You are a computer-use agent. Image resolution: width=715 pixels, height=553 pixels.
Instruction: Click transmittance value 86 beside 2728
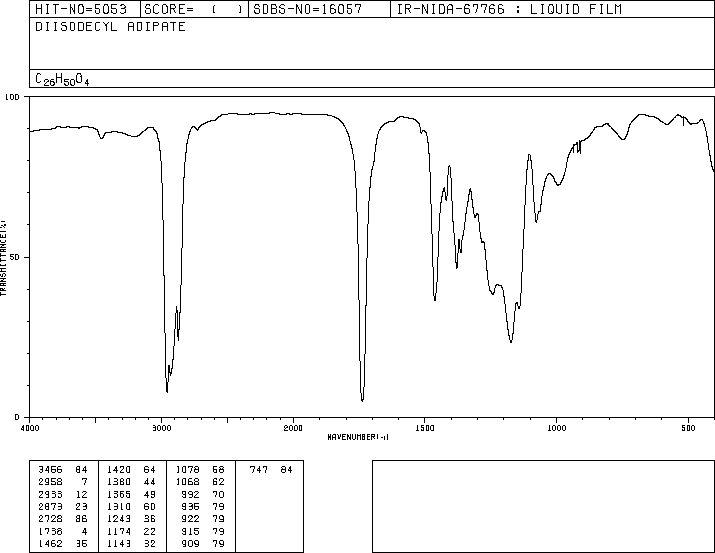[x=81, y=519]
